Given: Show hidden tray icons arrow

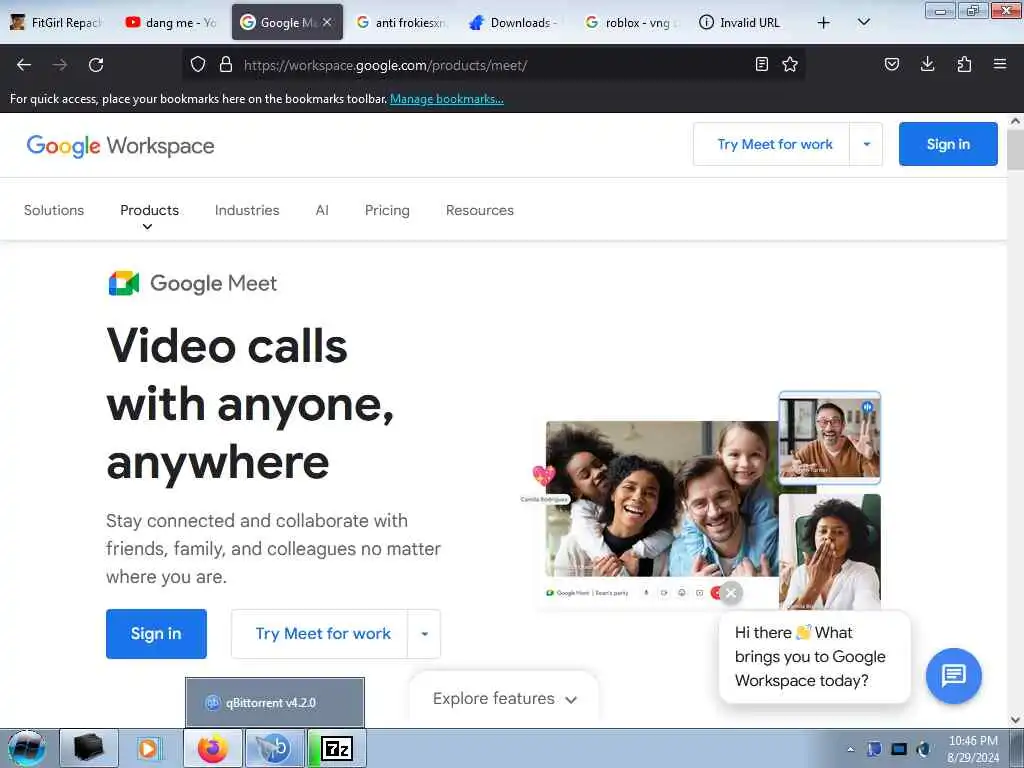Looking at the screenshot, I should 850,750.
